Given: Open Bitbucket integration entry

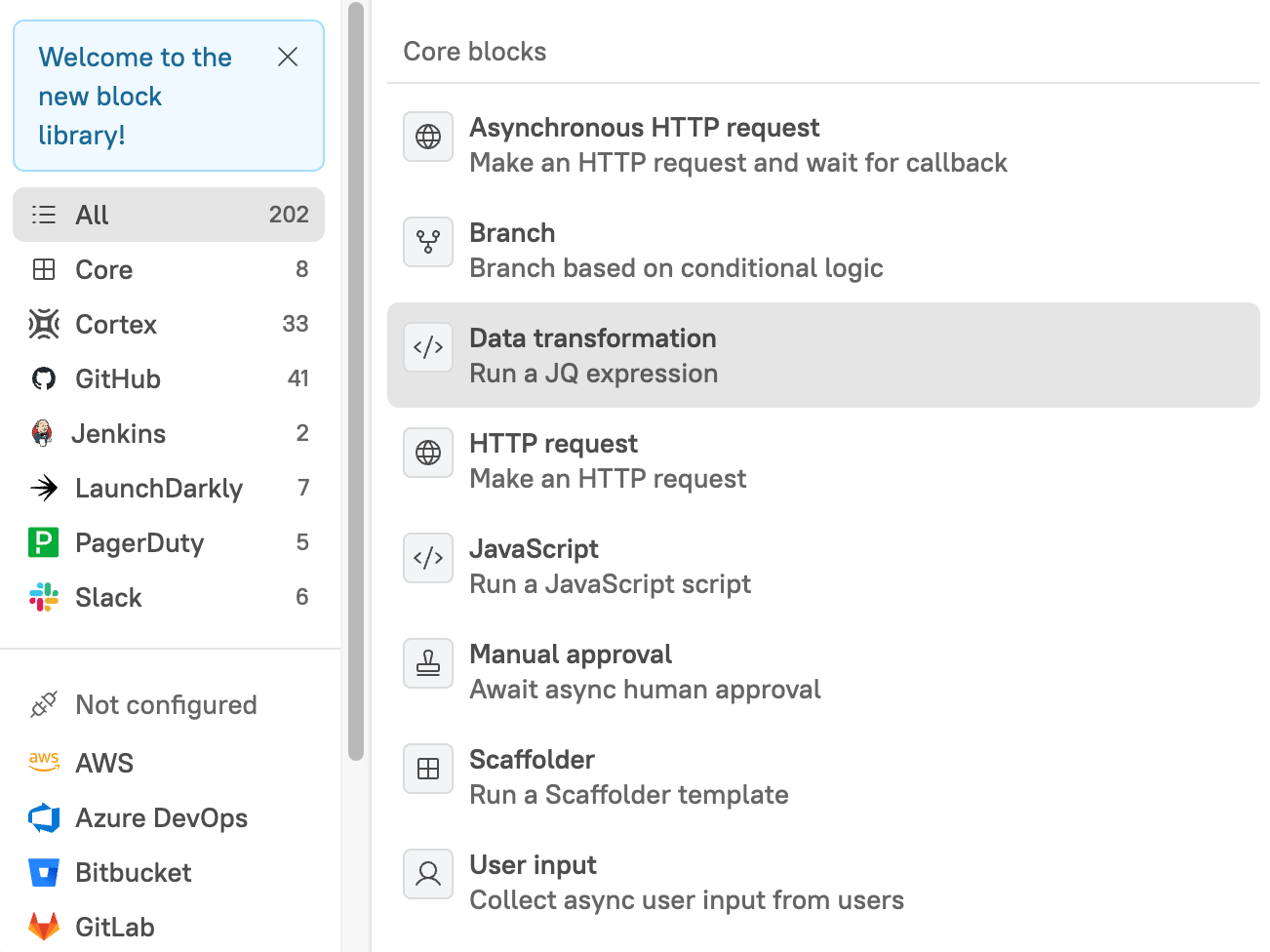Looking at the screenshot, I should 134,872.
